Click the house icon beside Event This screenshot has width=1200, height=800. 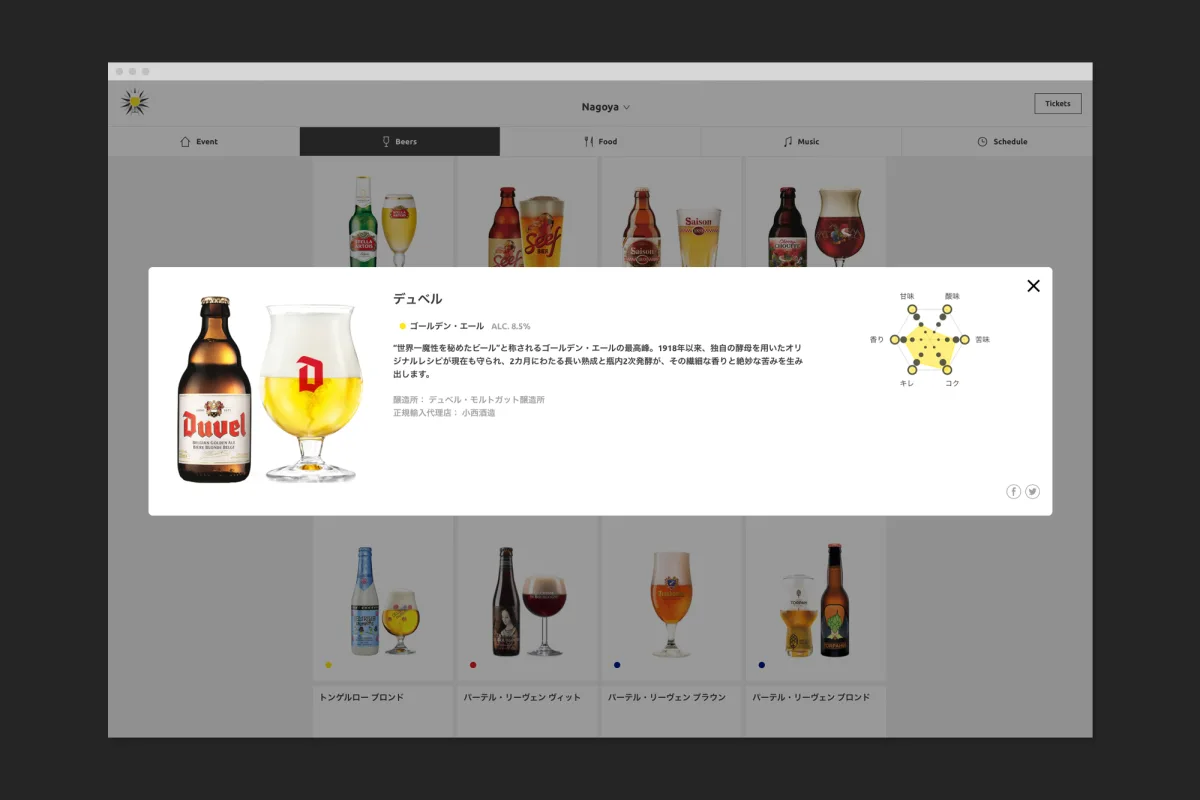point(185,142)
